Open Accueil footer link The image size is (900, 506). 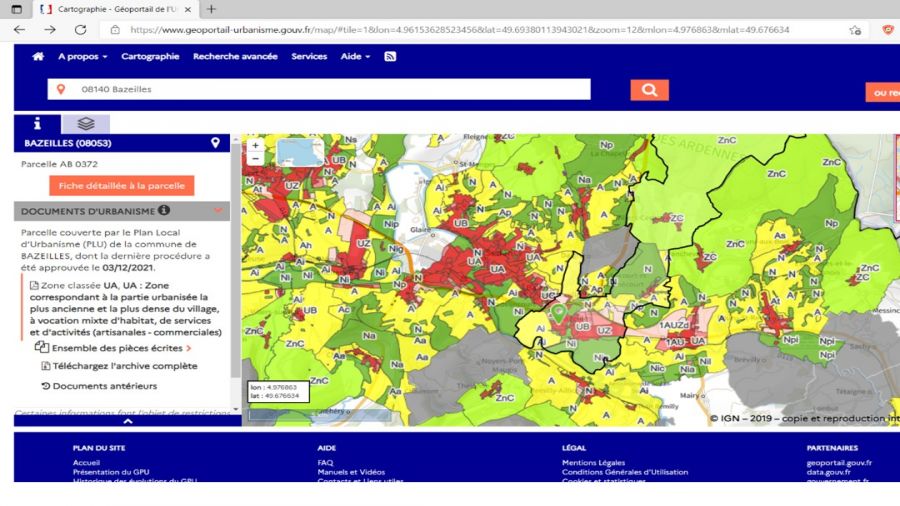coord(86,462)
